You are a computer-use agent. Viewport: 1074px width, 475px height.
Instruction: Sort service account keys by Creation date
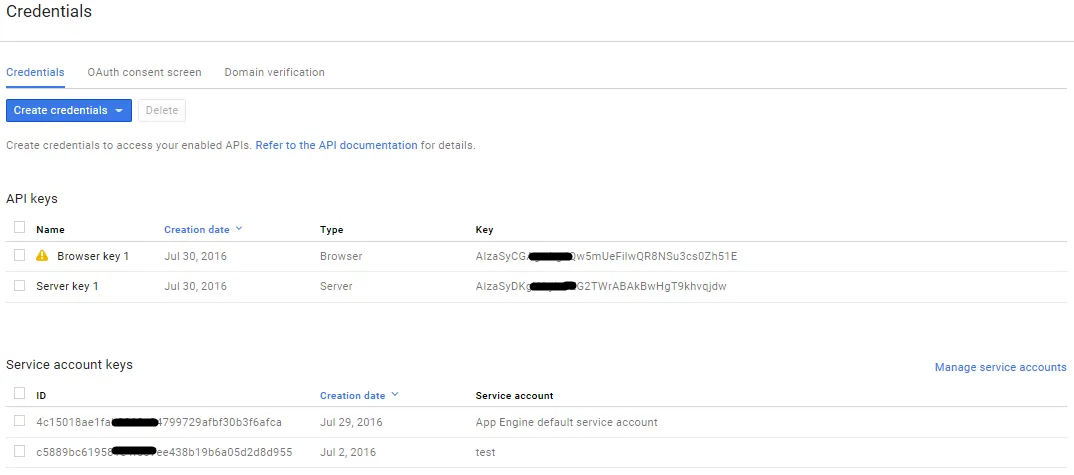pos(352,395)
